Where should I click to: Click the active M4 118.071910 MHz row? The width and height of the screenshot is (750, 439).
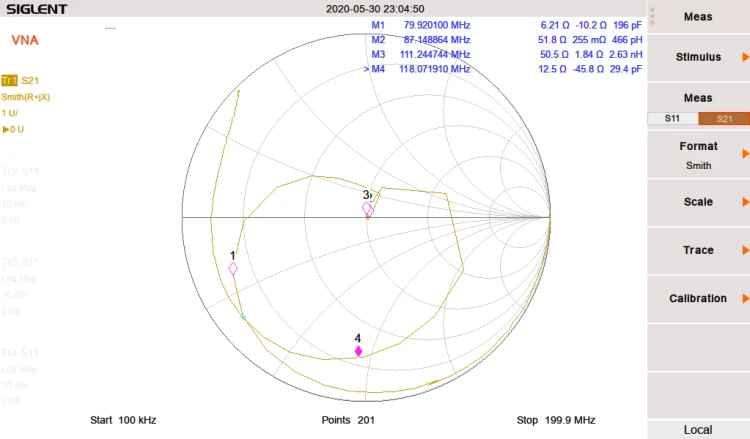pyautogui.click(x=503, y=69)
